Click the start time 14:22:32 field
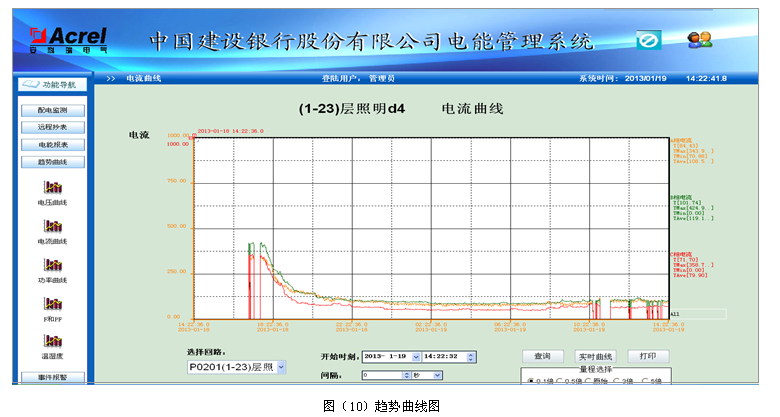780x417 pixels. [x=445, y=357]
